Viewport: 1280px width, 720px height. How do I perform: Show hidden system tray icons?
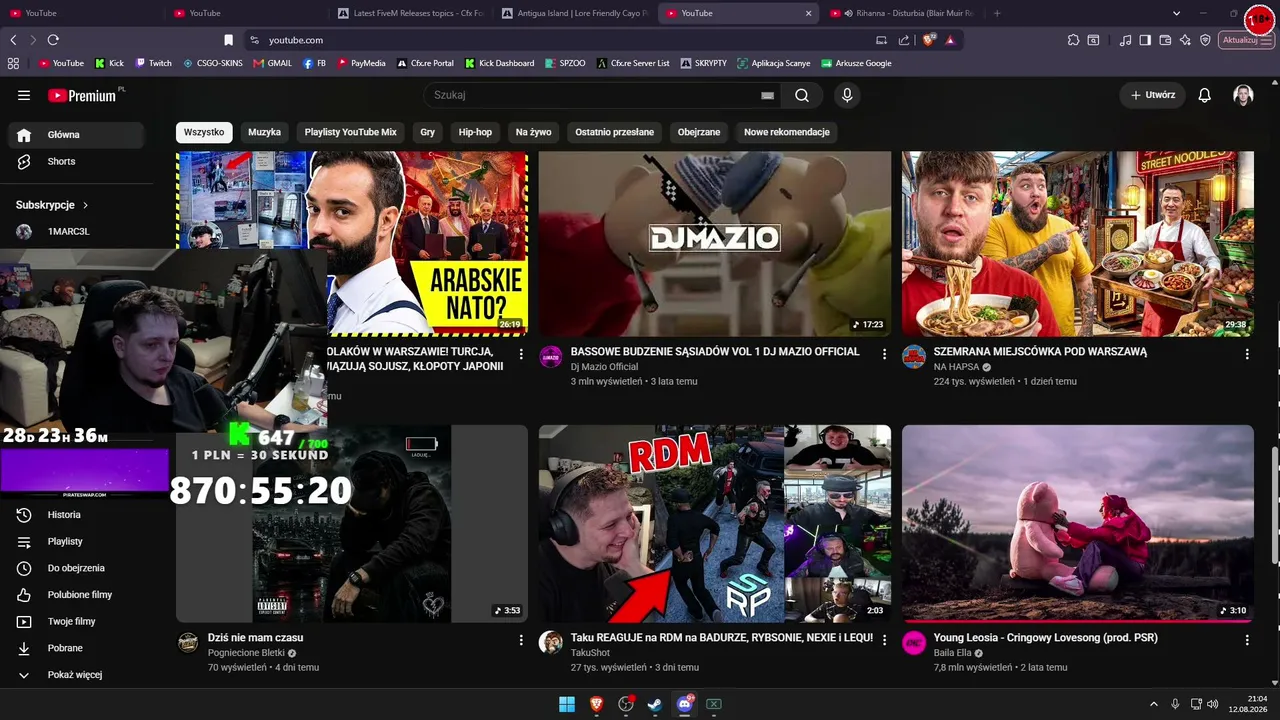tap(1153, 704)
